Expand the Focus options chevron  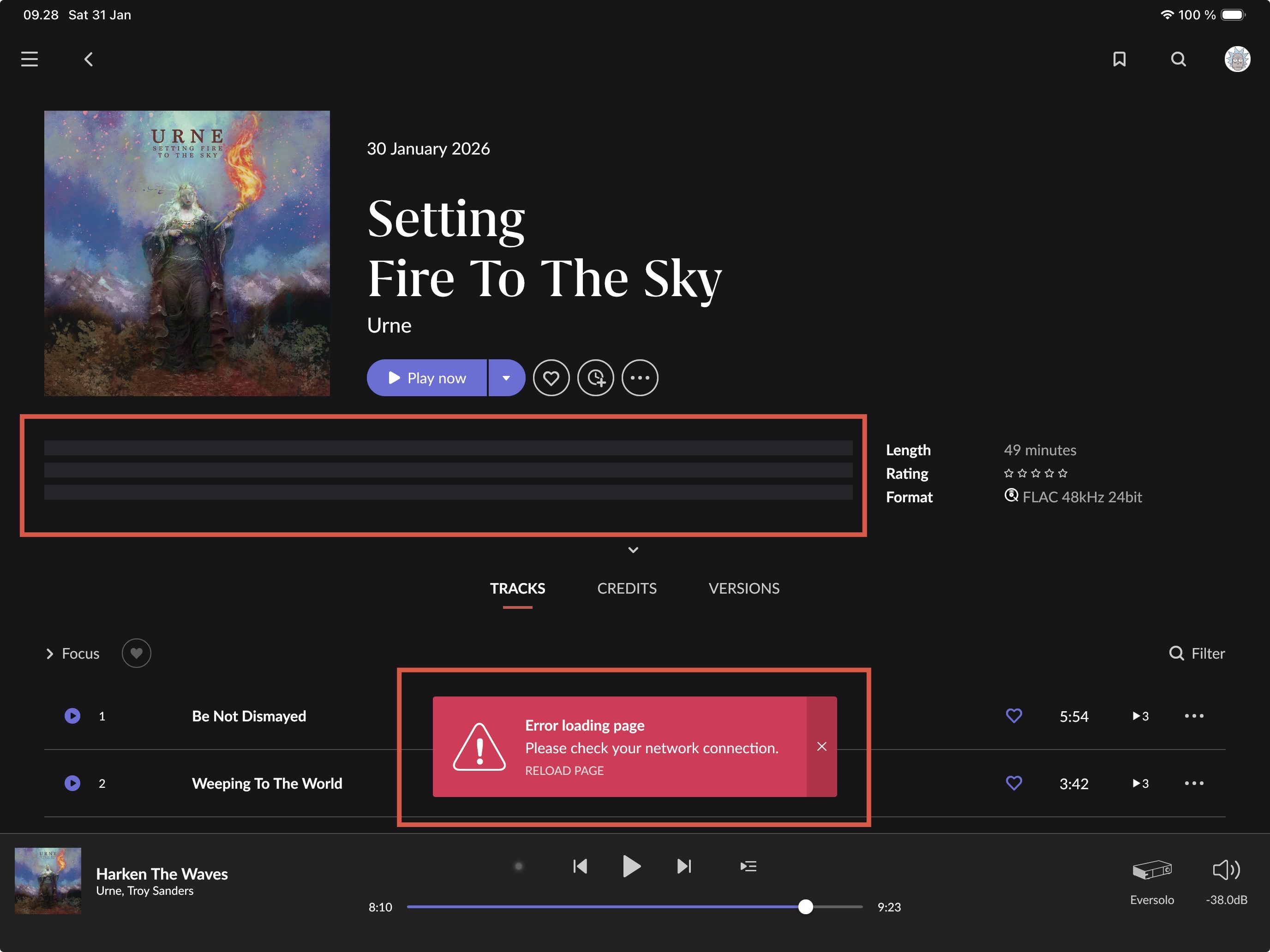(50, 654)
